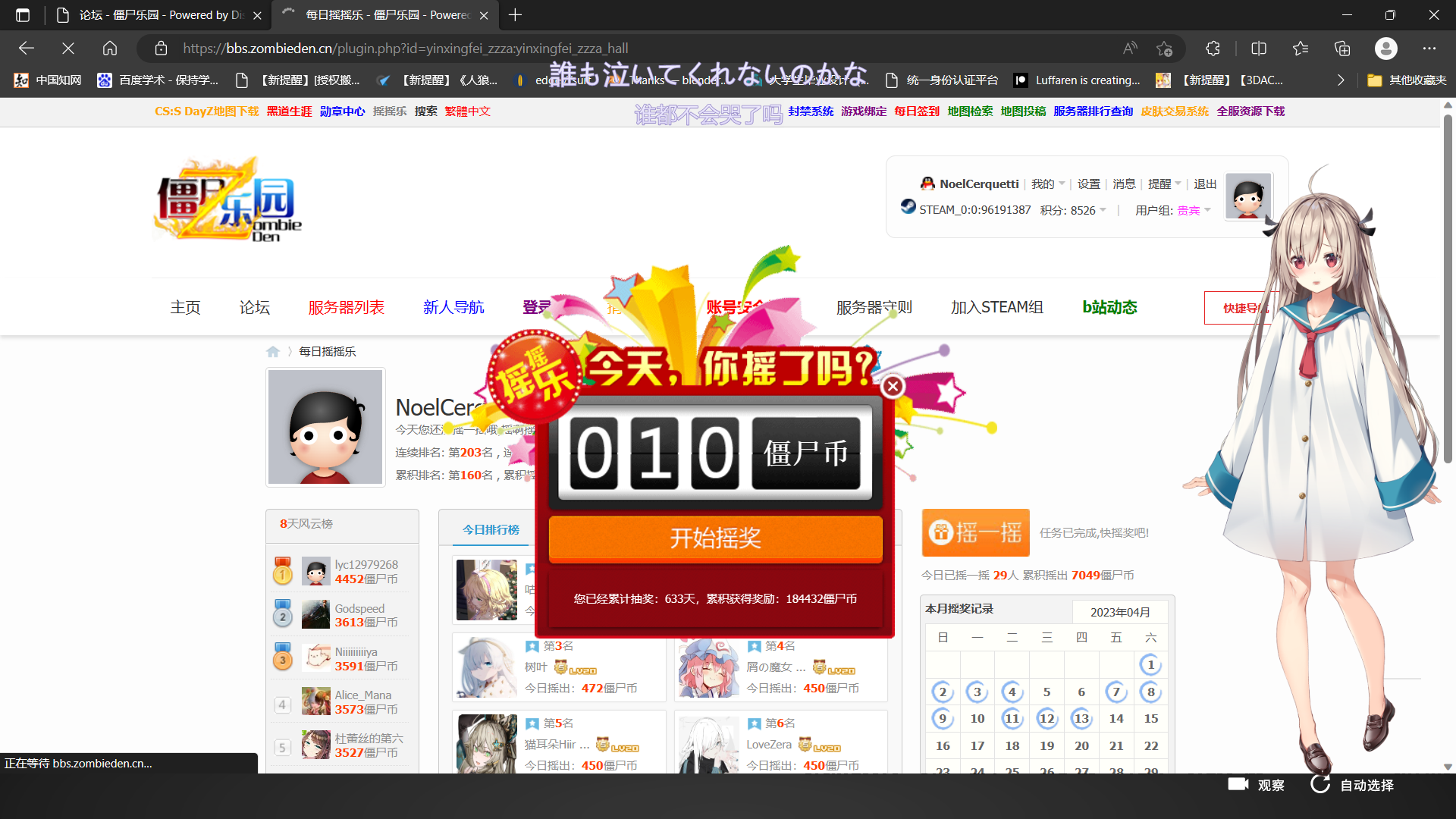Click the 树叶 third place avatar
Image resolution: width=1456 pixels, height=819 pixels.
486,667
